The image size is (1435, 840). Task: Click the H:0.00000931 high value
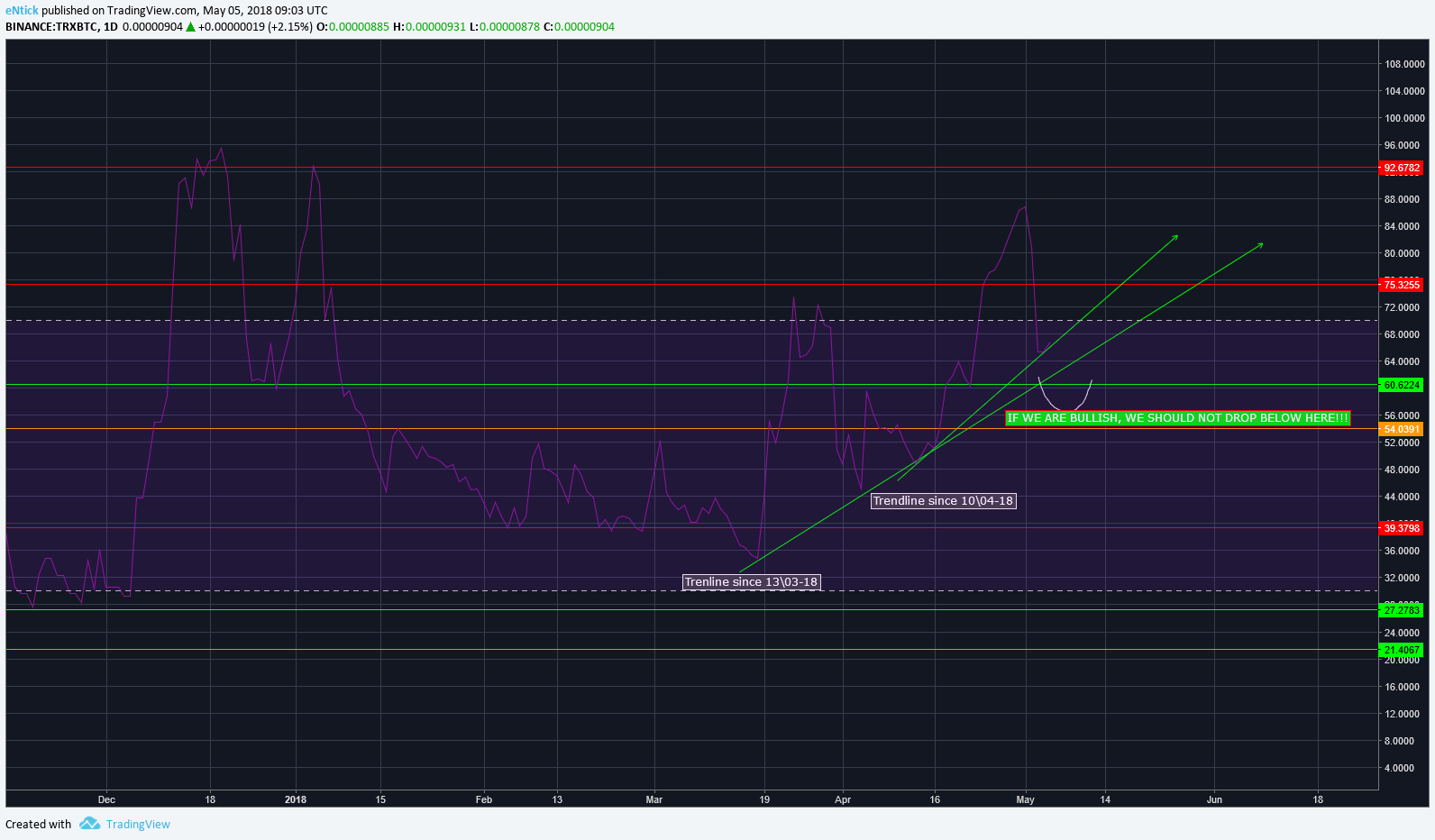tap(429, 27)
